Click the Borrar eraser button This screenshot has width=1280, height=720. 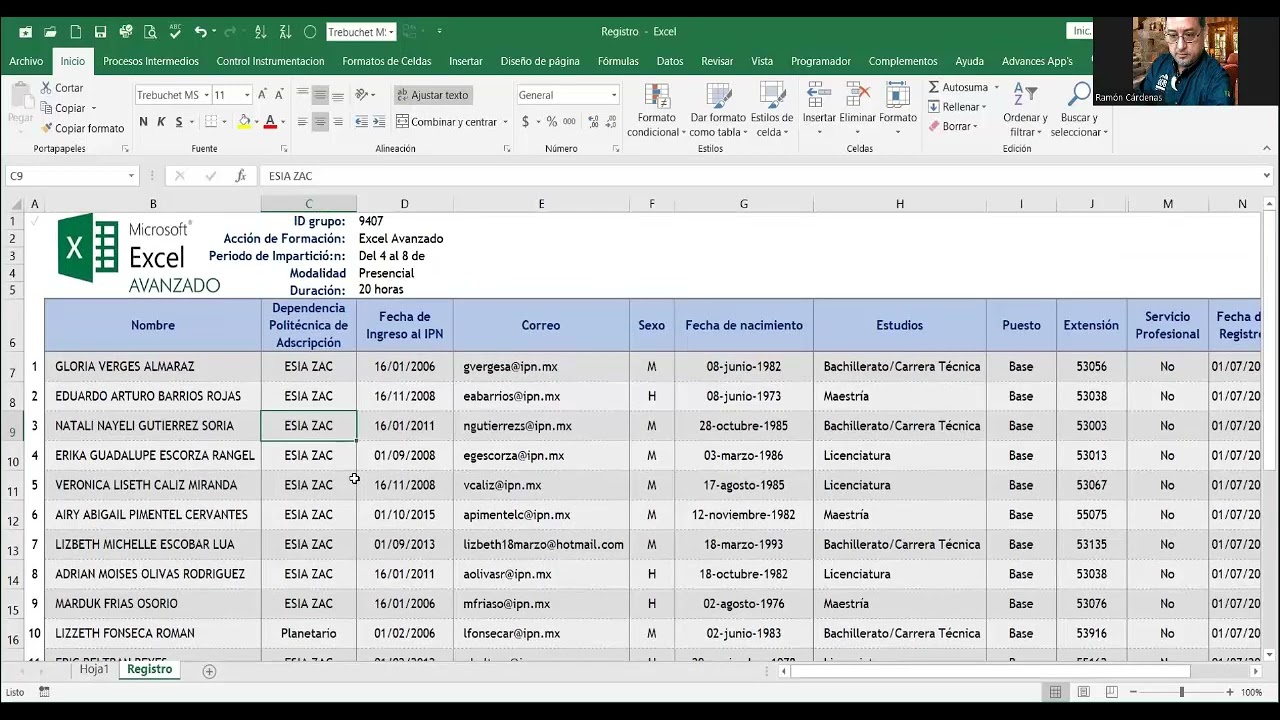click(953, 126)
